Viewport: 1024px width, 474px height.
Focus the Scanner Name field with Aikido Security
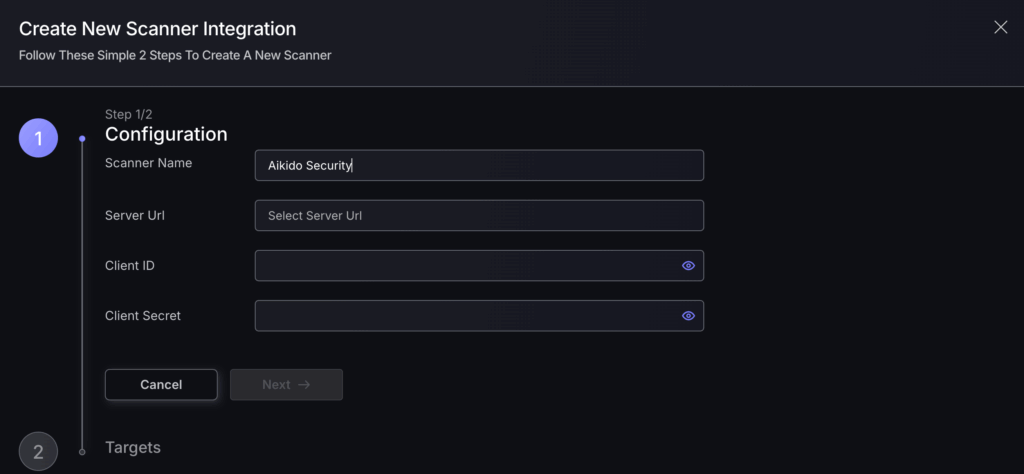pos(479,165)
